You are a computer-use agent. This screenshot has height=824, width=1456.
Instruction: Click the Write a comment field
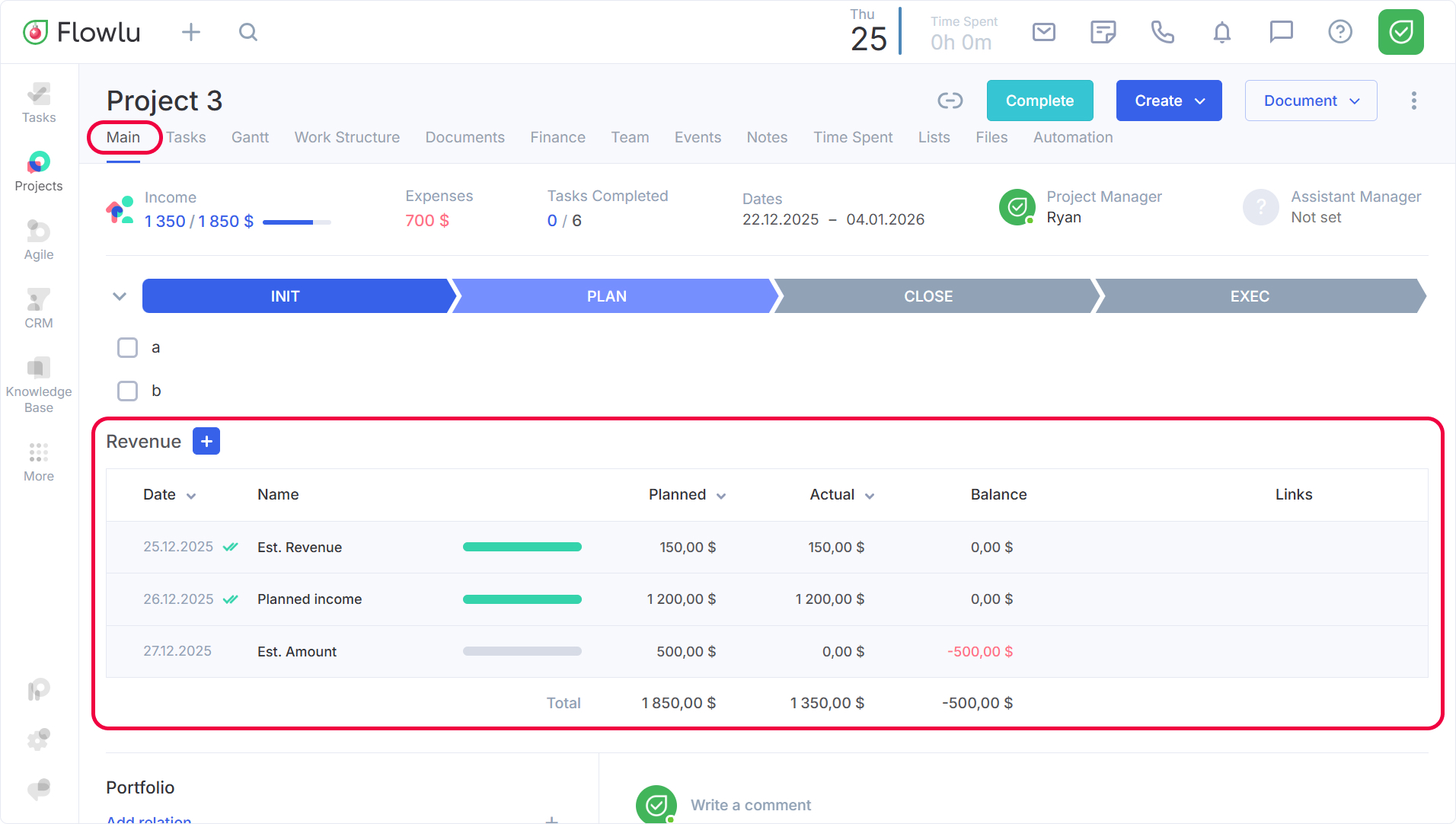[x=750, y=805]
